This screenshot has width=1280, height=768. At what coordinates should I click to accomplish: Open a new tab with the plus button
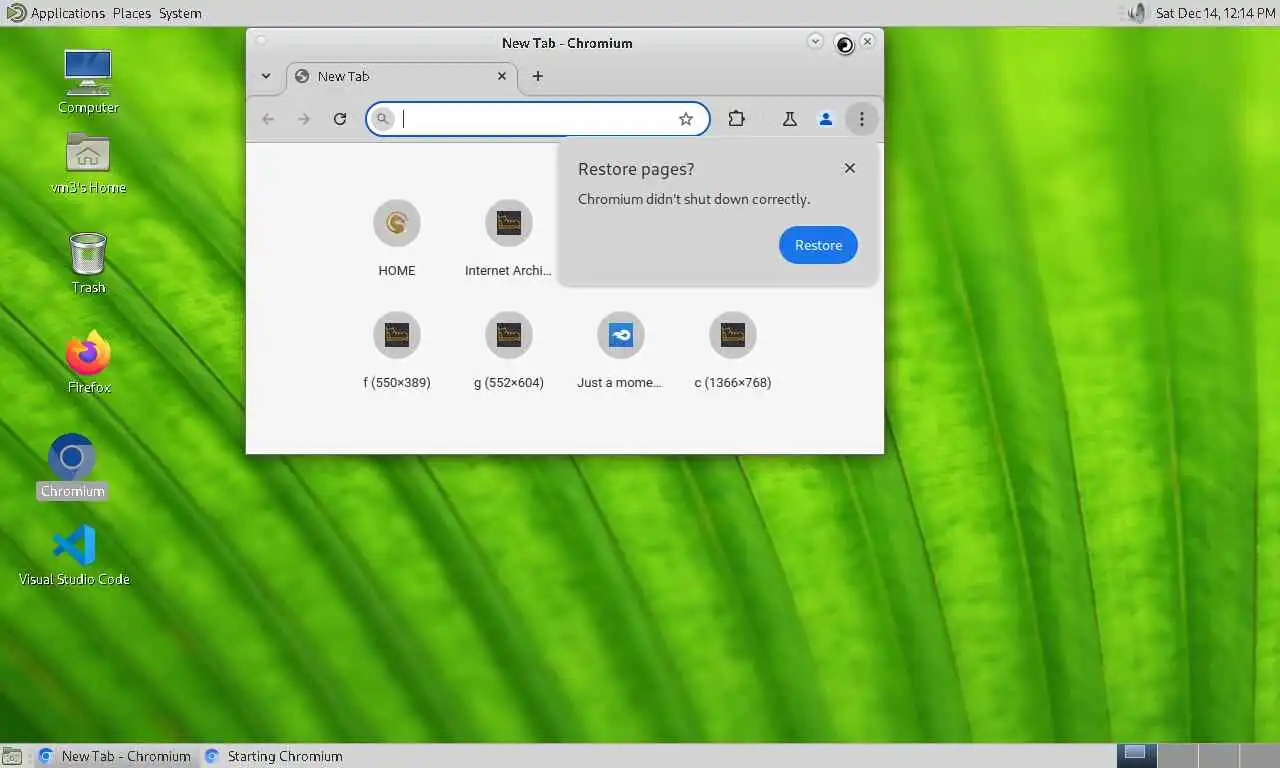click(x=537, y=76)
